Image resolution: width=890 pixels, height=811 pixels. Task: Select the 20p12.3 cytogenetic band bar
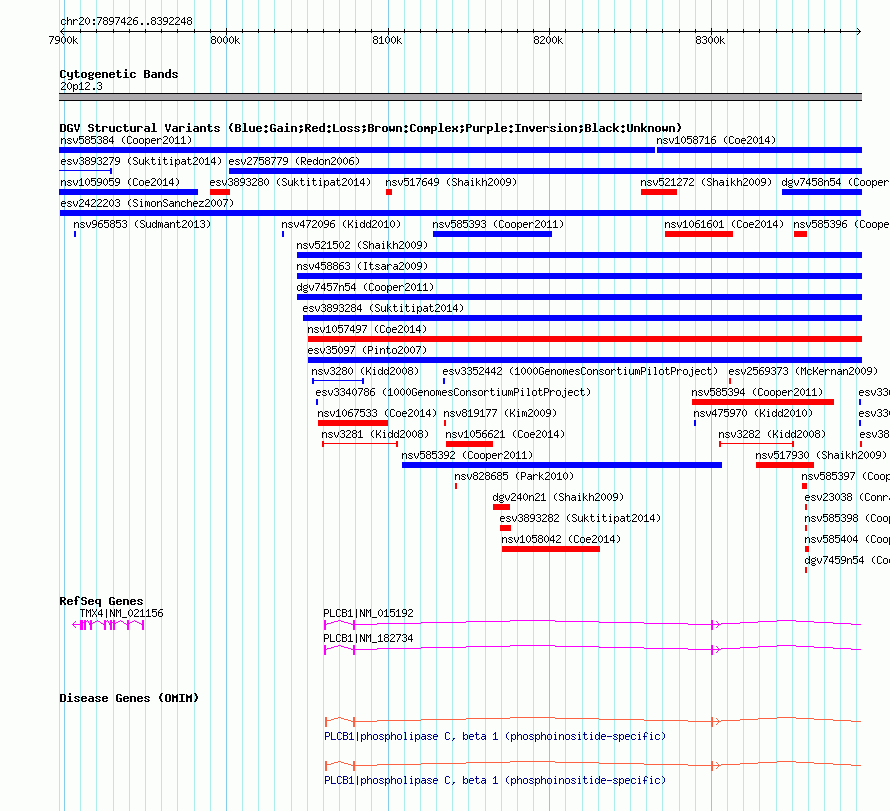(460, 97)
